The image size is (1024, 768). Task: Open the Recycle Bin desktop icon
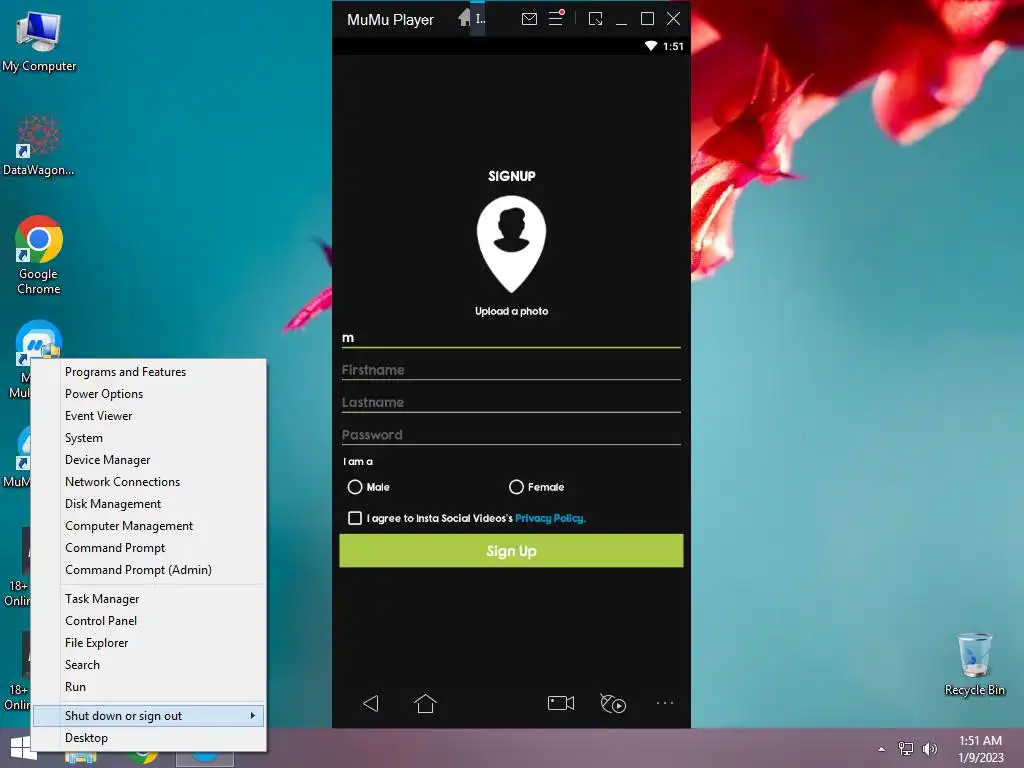click(974, 664)
